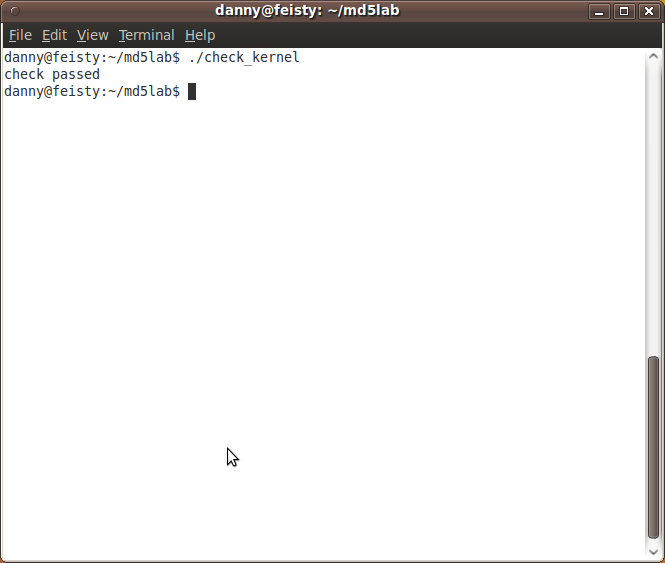The height and width of the screenshot is (563, 665).
Task: Minimize the terminal window
Action: [599, 11]
